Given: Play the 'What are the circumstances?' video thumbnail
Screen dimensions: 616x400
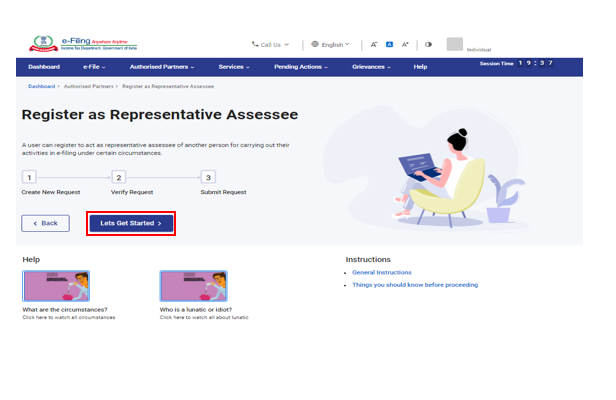Looking at the screenshot, I should (x=56, y=286).
